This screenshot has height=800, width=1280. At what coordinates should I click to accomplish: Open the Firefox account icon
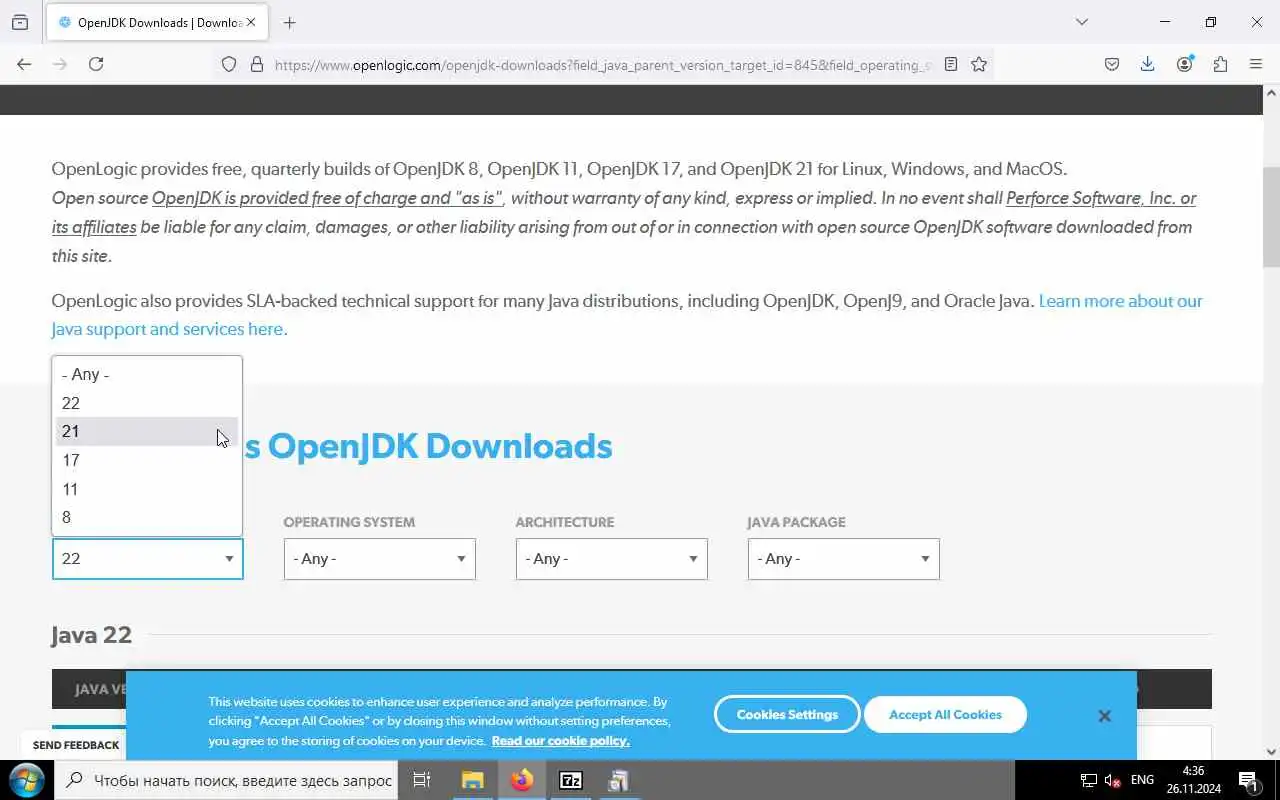(1185, 64)
